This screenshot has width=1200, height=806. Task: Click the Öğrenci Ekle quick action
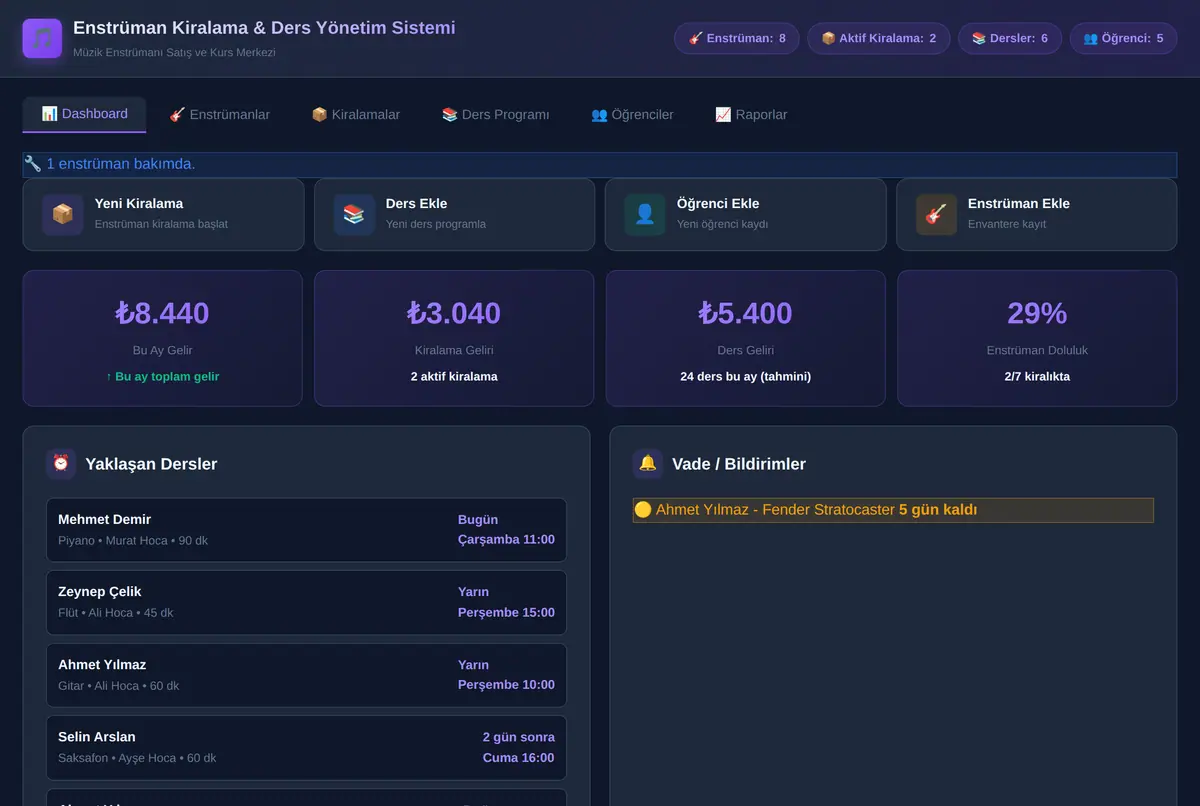coord(745,214)
